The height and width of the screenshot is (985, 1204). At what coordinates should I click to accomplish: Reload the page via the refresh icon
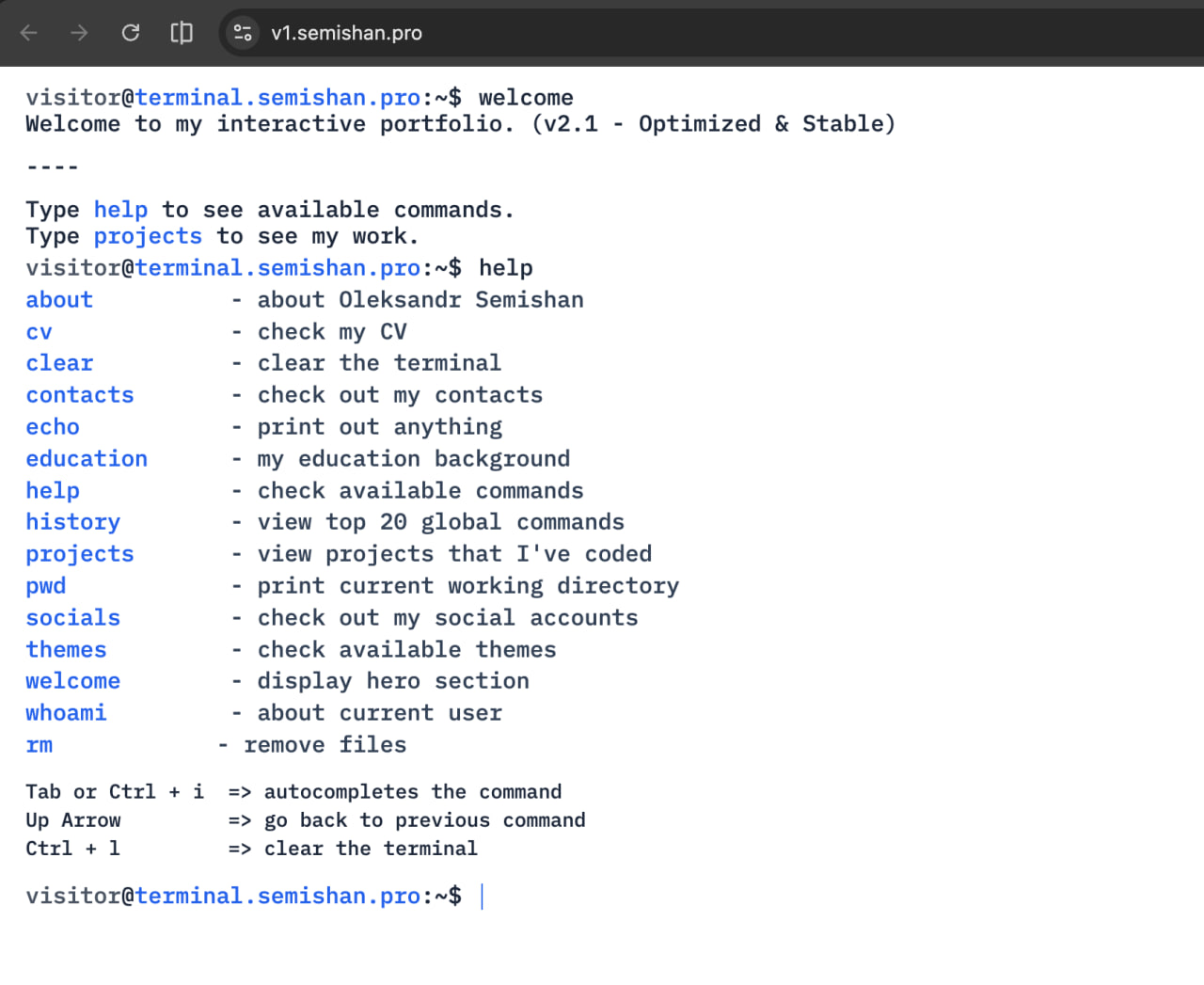point(130,32)
